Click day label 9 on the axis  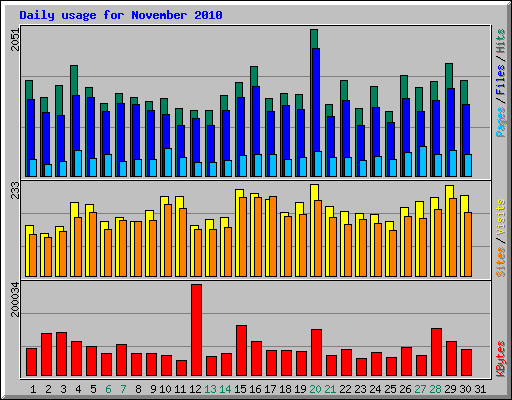coord(153,389)
